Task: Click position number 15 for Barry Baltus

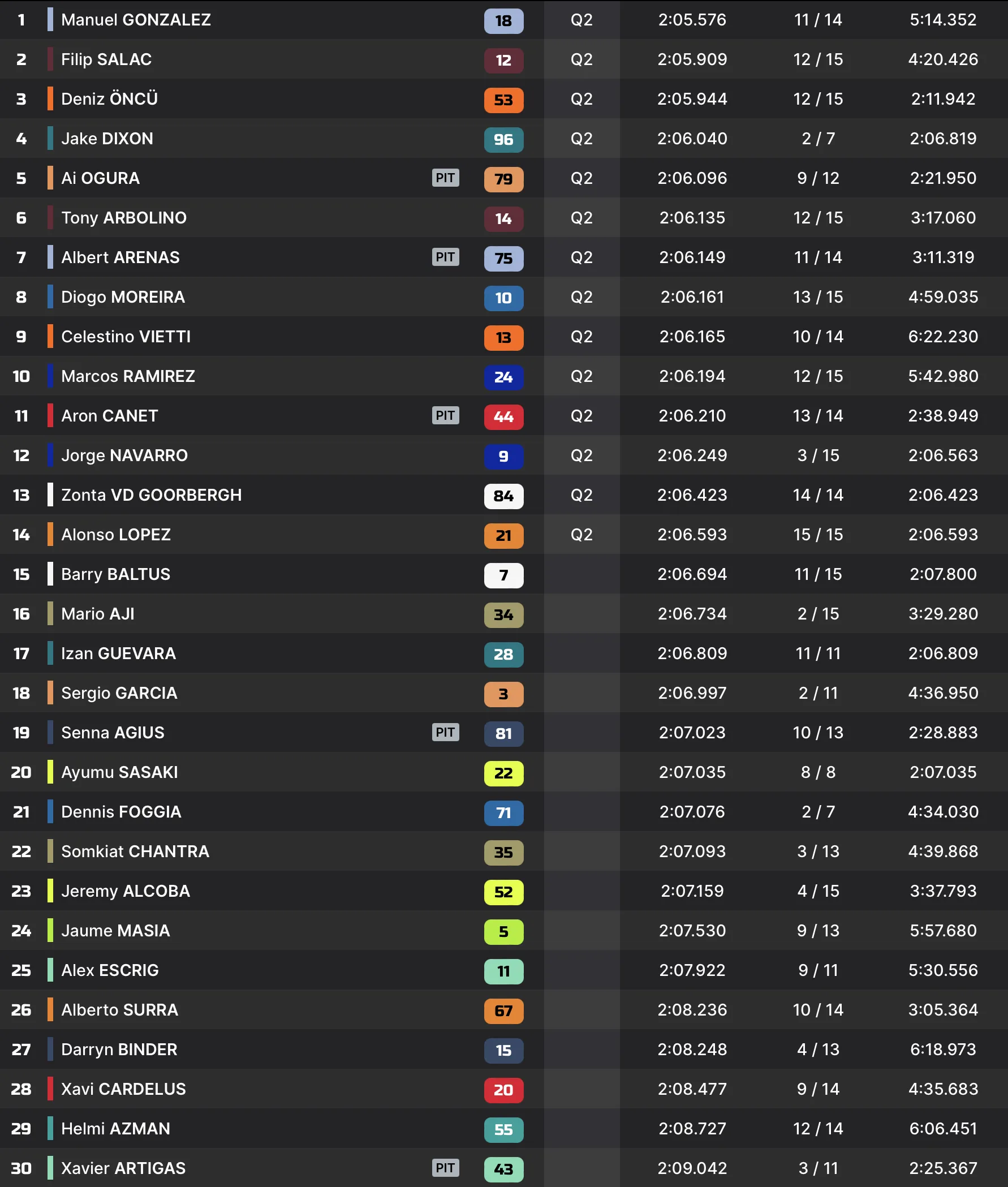Action: click(x=21, y=574)
